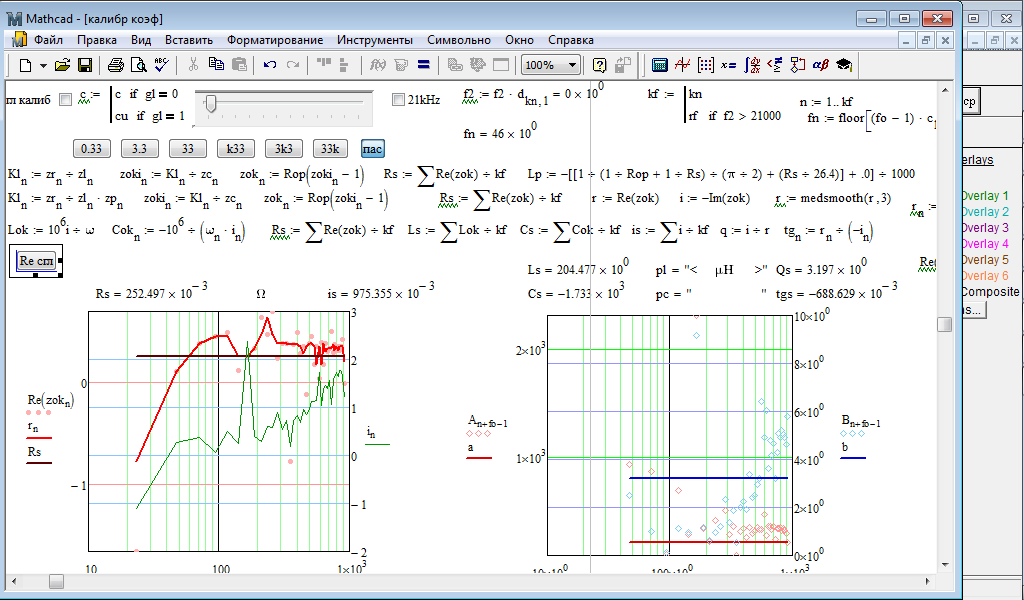This screenshot has width=1024, height=600.
Task: Open the Calculator toolbar palette
Action: click(x=660, y=65)
